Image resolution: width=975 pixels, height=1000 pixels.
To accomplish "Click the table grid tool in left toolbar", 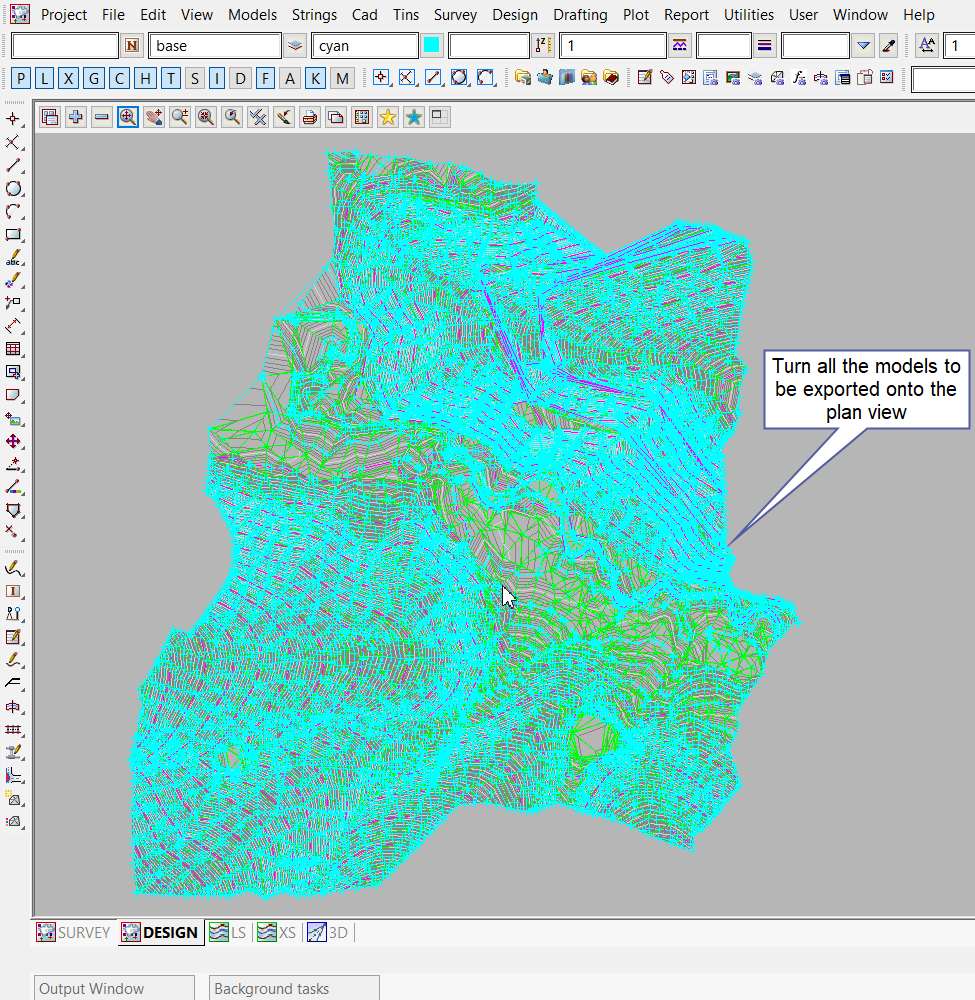I will click(x=14, y=349).
